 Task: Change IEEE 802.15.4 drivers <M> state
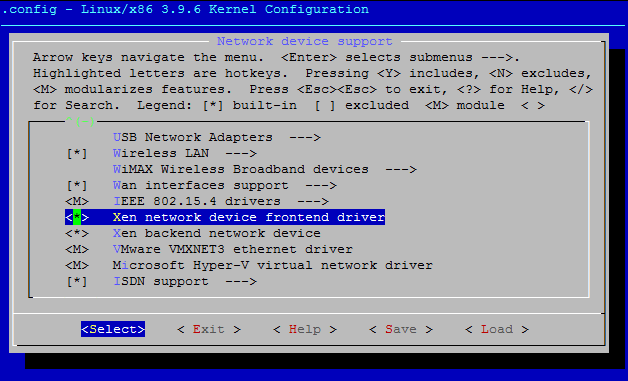click(x=77, y=202)
